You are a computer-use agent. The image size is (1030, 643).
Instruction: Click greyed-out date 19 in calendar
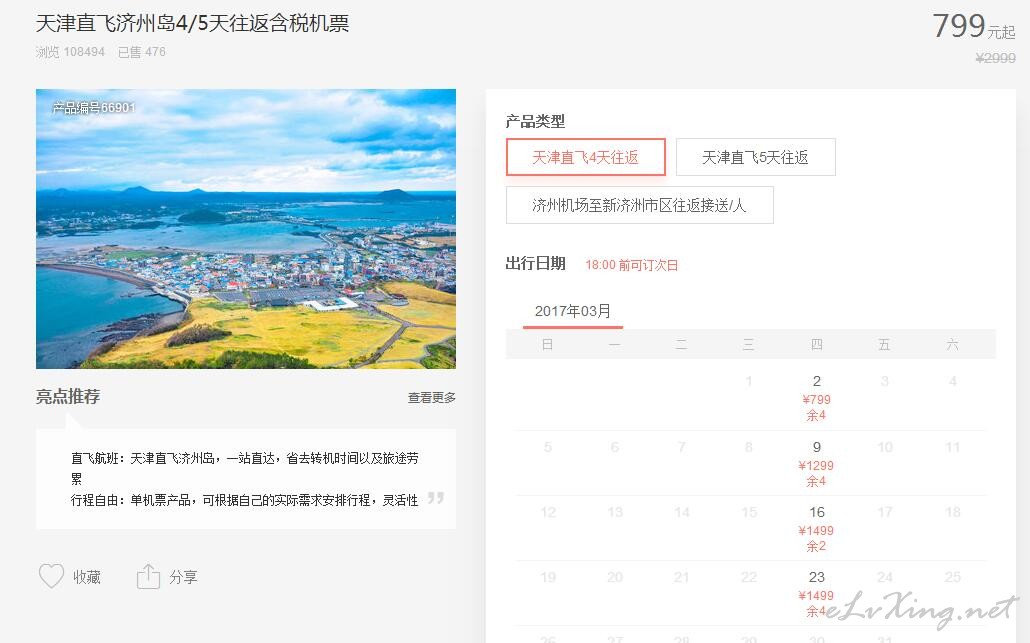coord(548,577)
